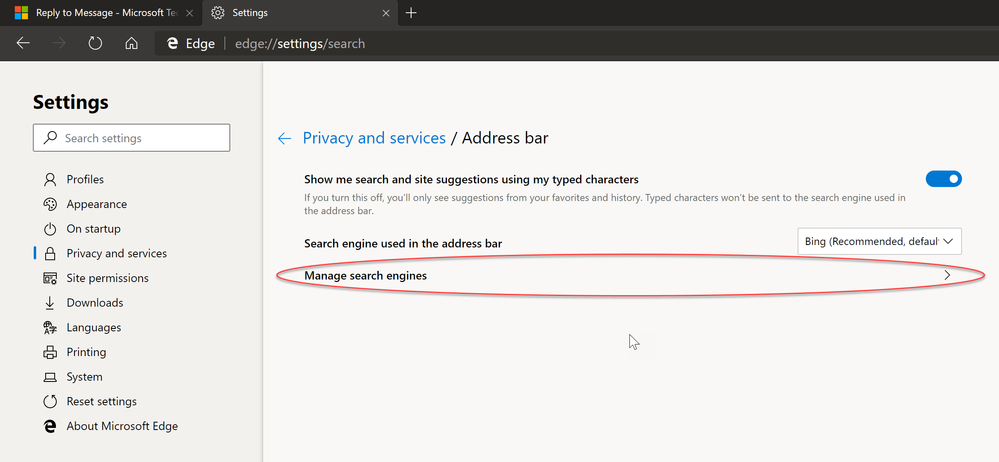This screenshot has width=999, height=462.
Task: Click the Printing printer icon
Action: tap(50, 352)
